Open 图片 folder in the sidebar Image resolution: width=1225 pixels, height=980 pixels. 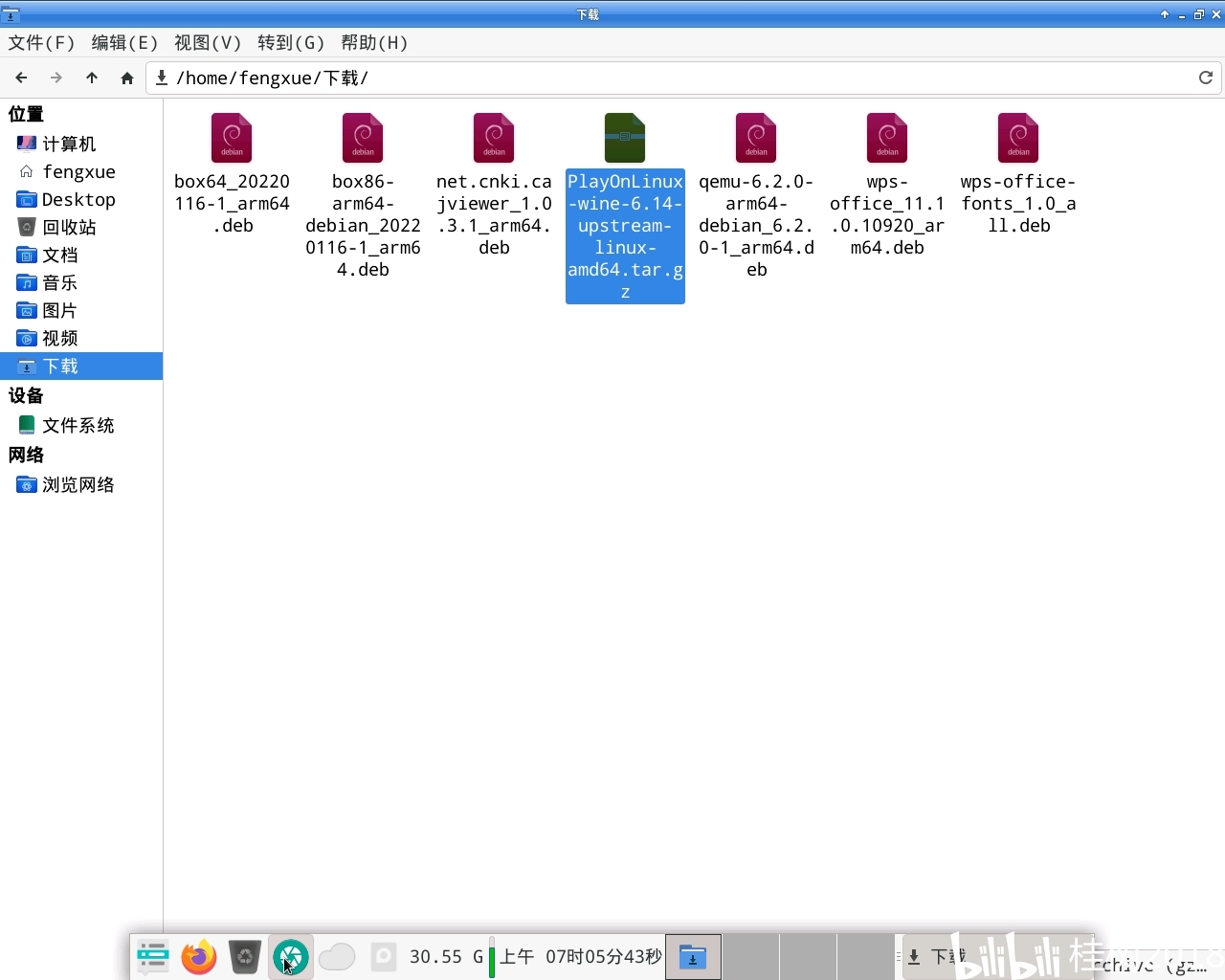tap(81, 310)
